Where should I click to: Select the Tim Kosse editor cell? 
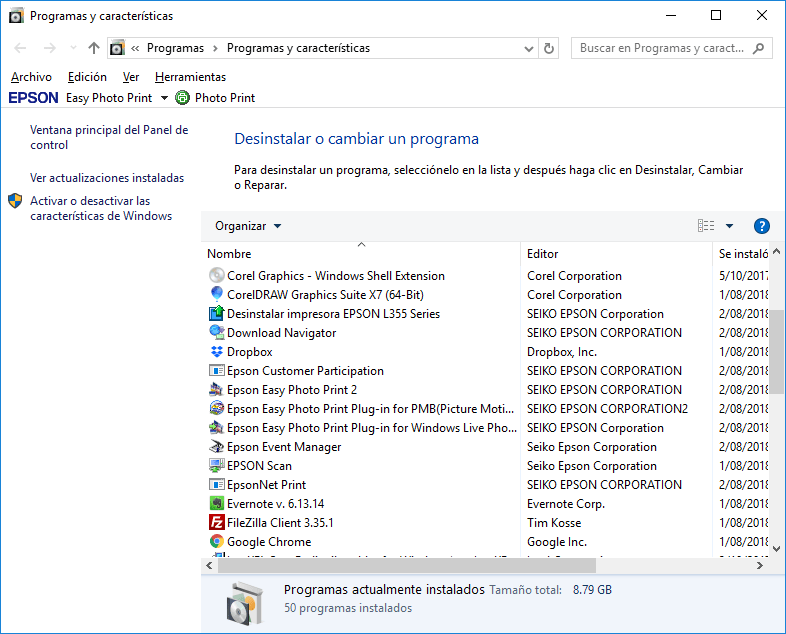pos(554,523)
